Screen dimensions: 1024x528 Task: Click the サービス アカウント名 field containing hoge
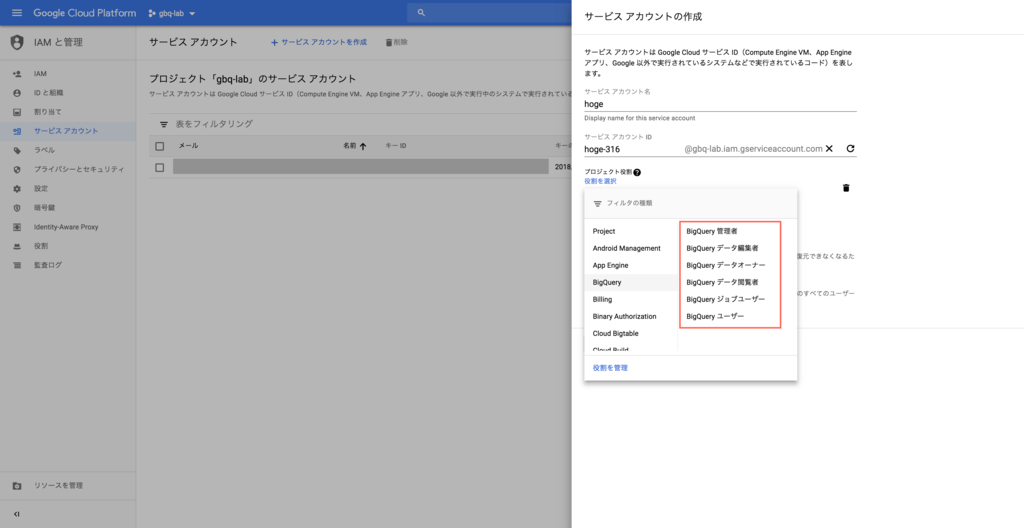pyautogui.click(x=720, y=104)
